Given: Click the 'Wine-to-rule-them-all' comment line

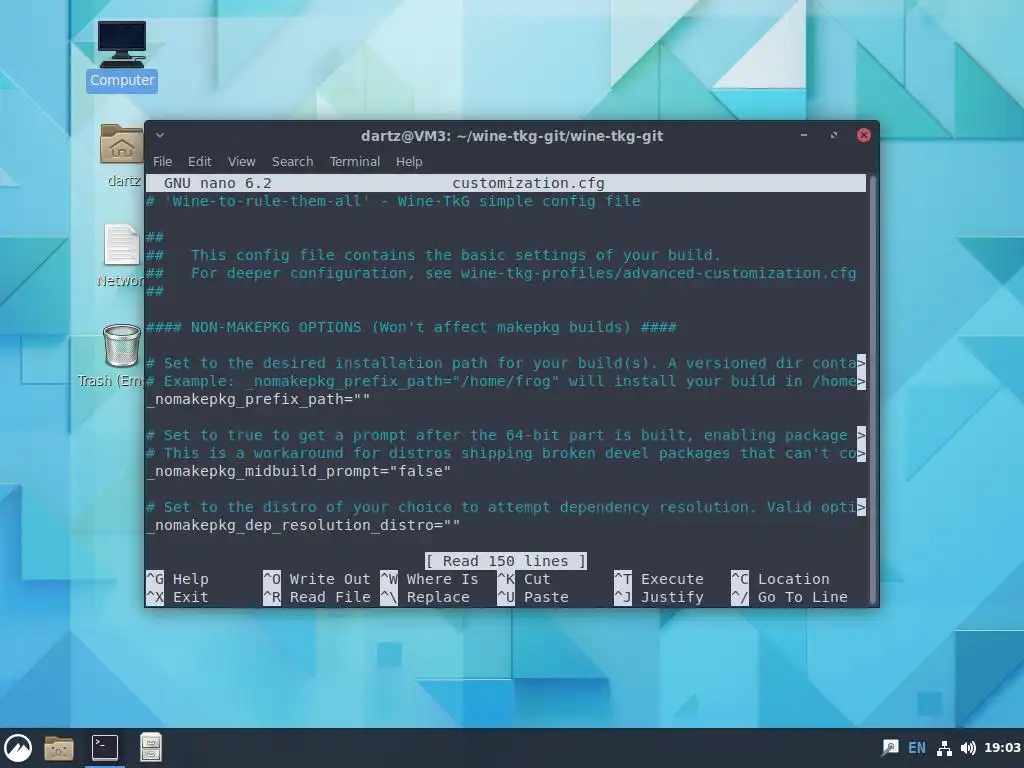Looking at the screenshot, I should click(x=393, y=201).
